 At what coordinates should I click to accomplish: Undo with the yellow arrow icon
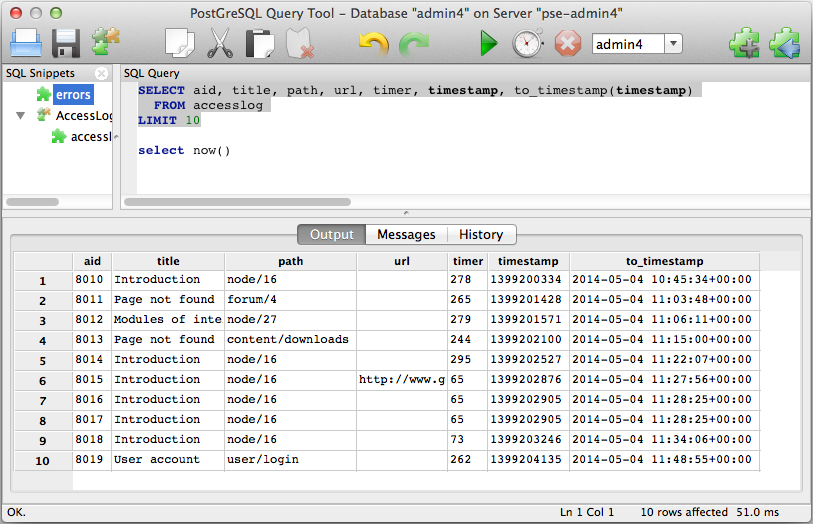(x=373, y=44)
